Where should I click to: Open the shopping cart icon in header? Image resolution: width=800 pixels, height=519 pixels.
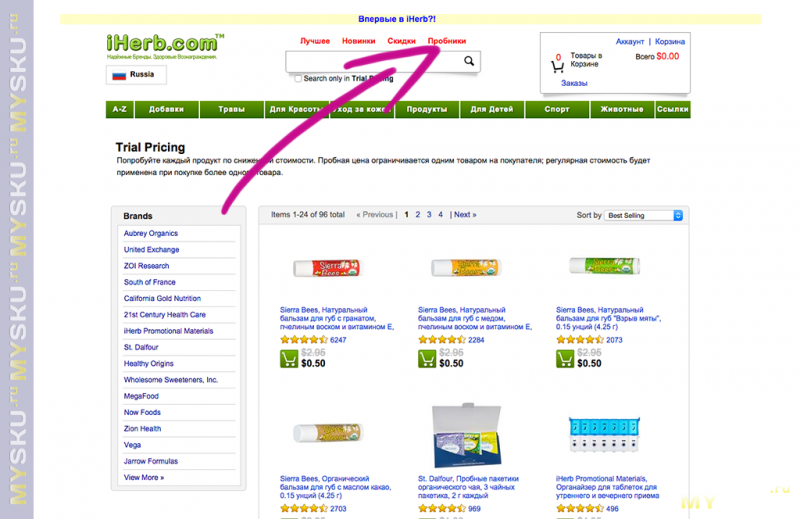pos(557,66)
